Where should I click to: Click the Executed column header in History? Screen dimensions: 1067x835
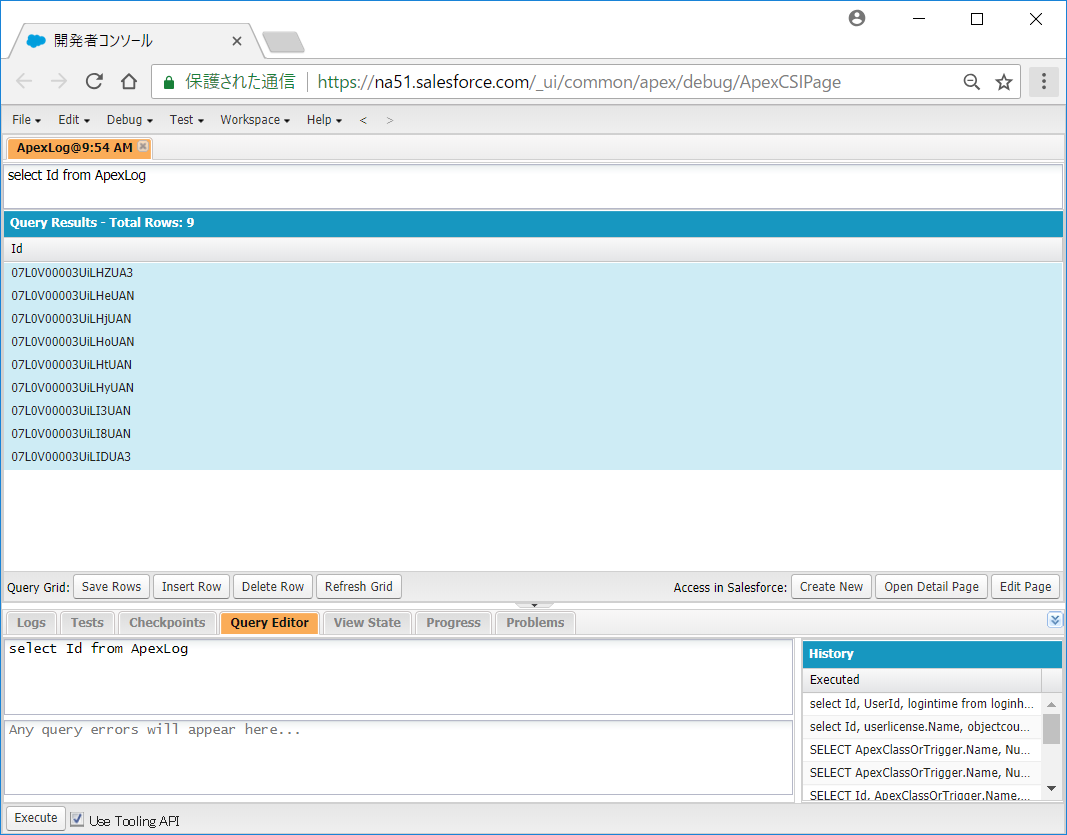[922, 680]
